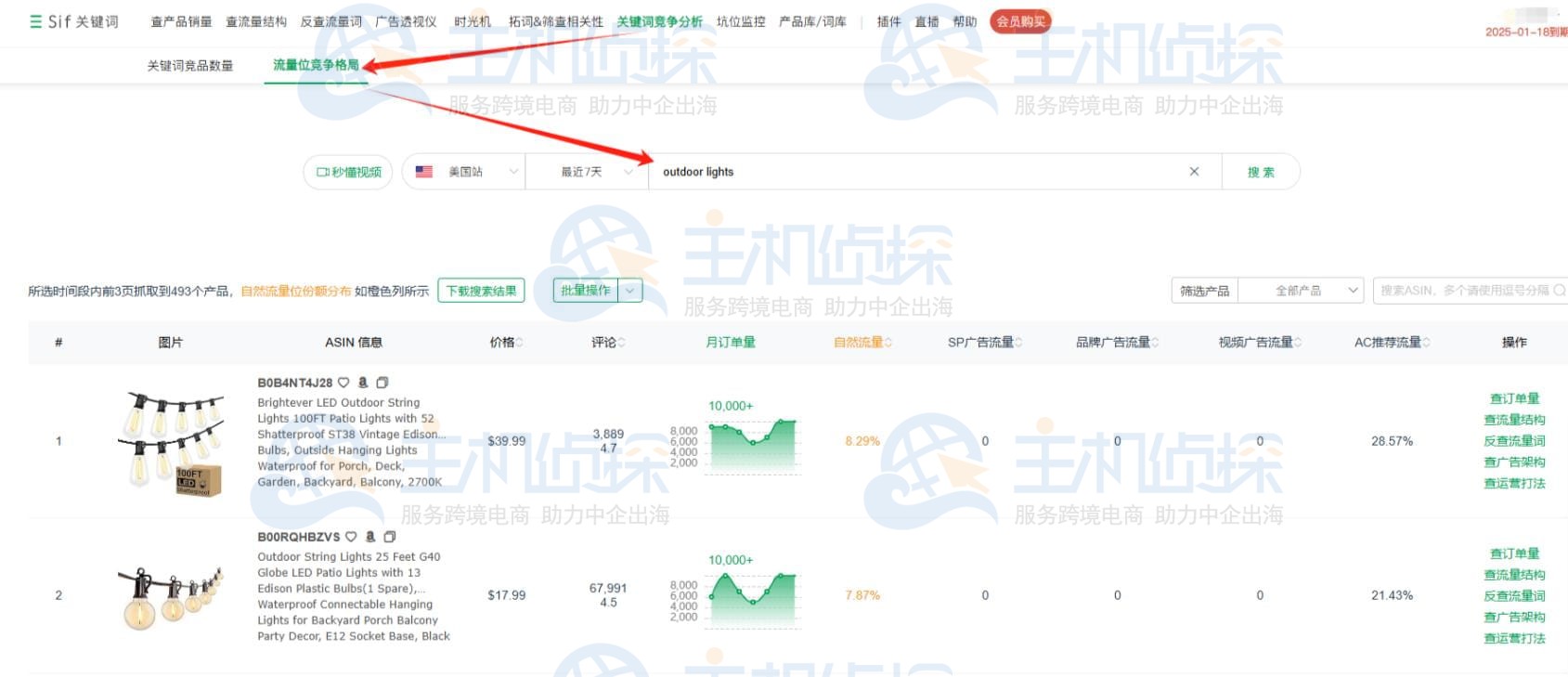Open the Brightever string lights product thumbnail
The width and height of the screenshot is (1568, 677).
[x=171, y=443]
